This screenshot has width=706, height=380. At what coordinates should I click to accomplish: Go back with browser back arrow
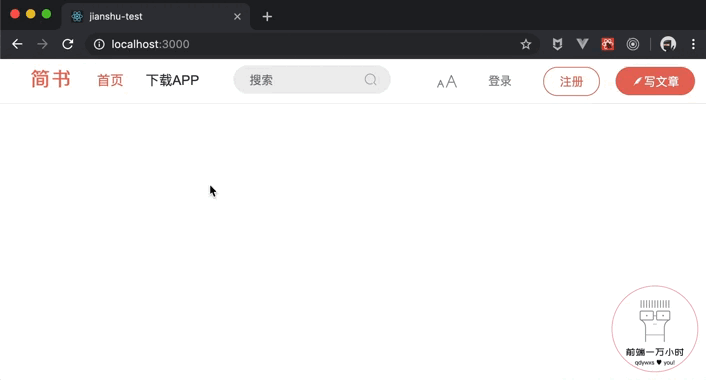[x=17, y=44]
